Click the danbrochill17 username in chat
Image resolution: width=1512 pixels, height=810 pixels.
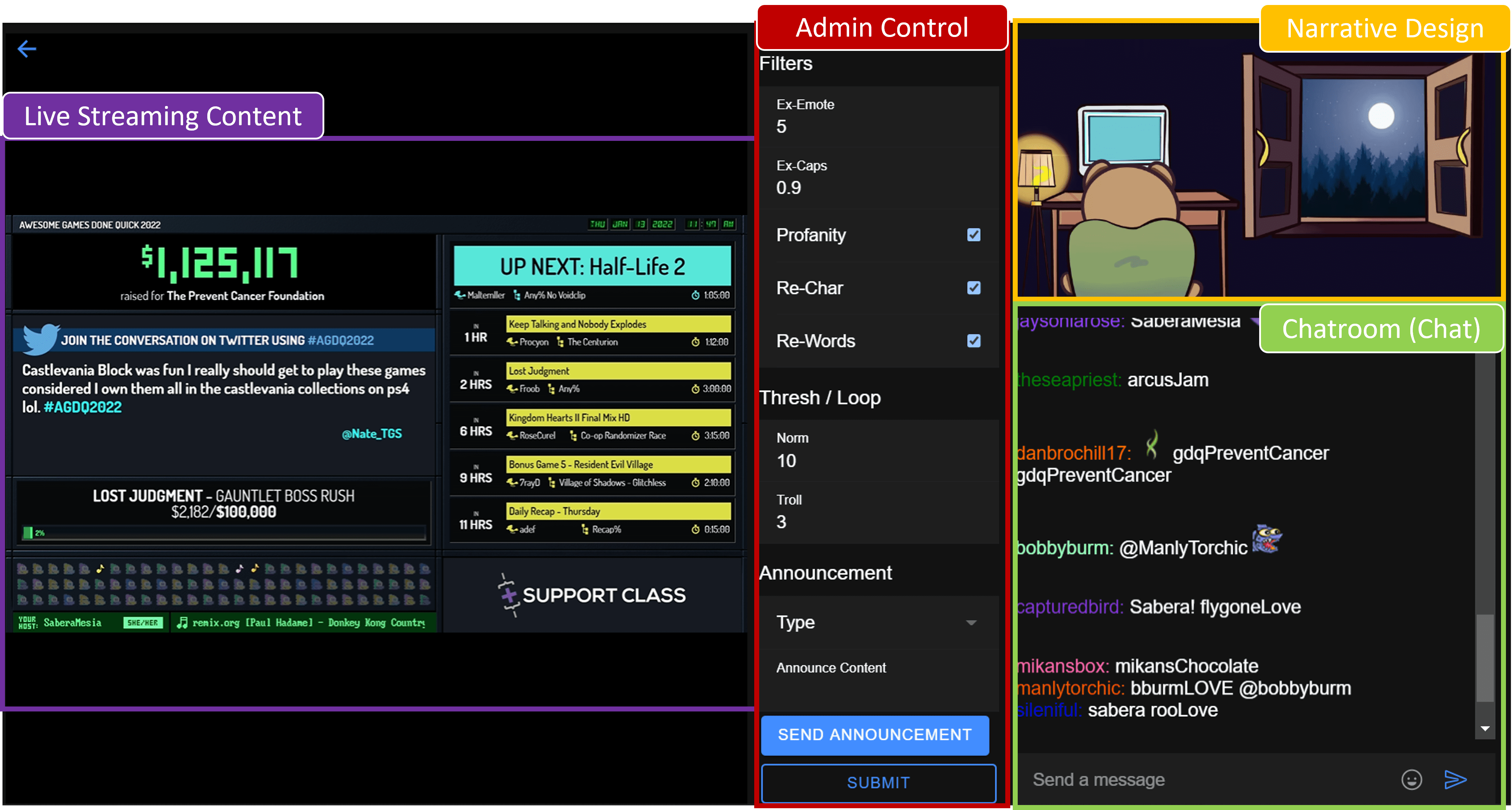tap(1074, 453)
